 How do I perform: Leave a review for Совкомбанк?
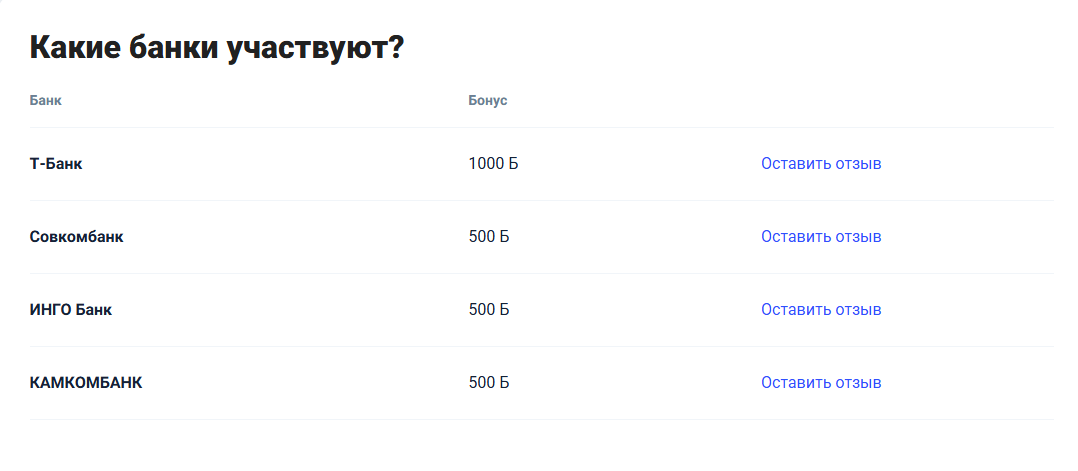(x=820, y=237)
